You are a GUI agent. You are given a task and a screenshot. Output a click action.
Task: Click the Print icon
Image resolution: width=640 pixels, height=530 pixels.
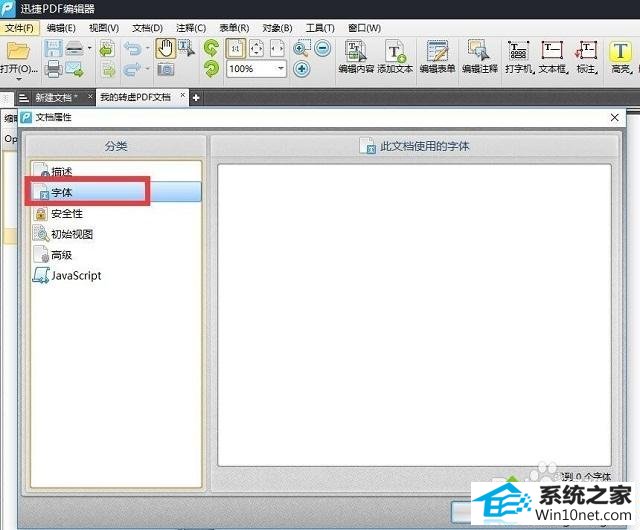53,69
